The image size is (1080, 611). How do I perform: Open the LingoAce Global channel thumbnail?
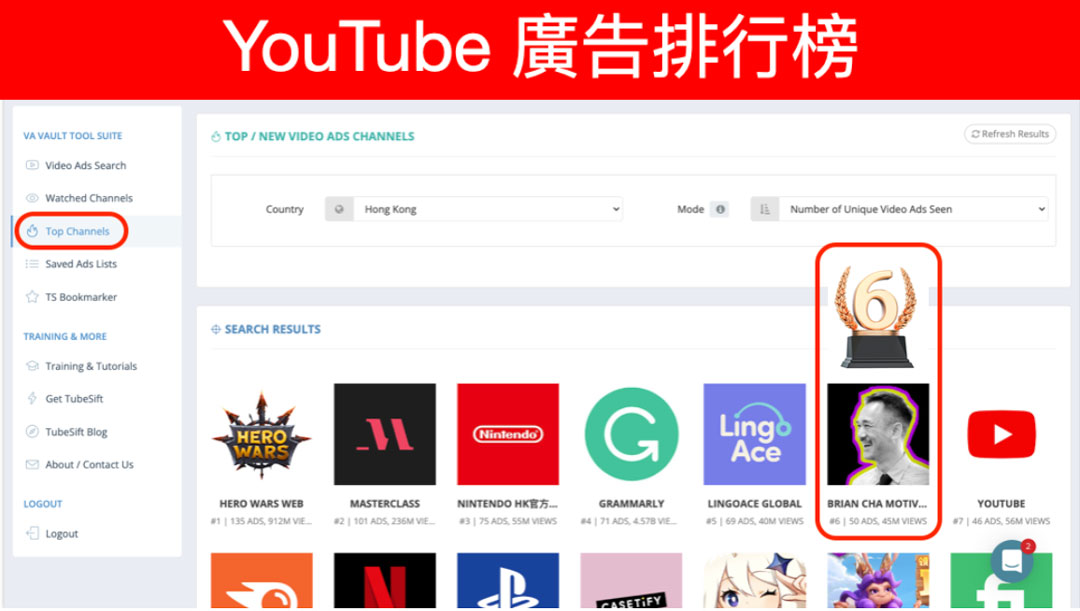[x=754, y=434]
